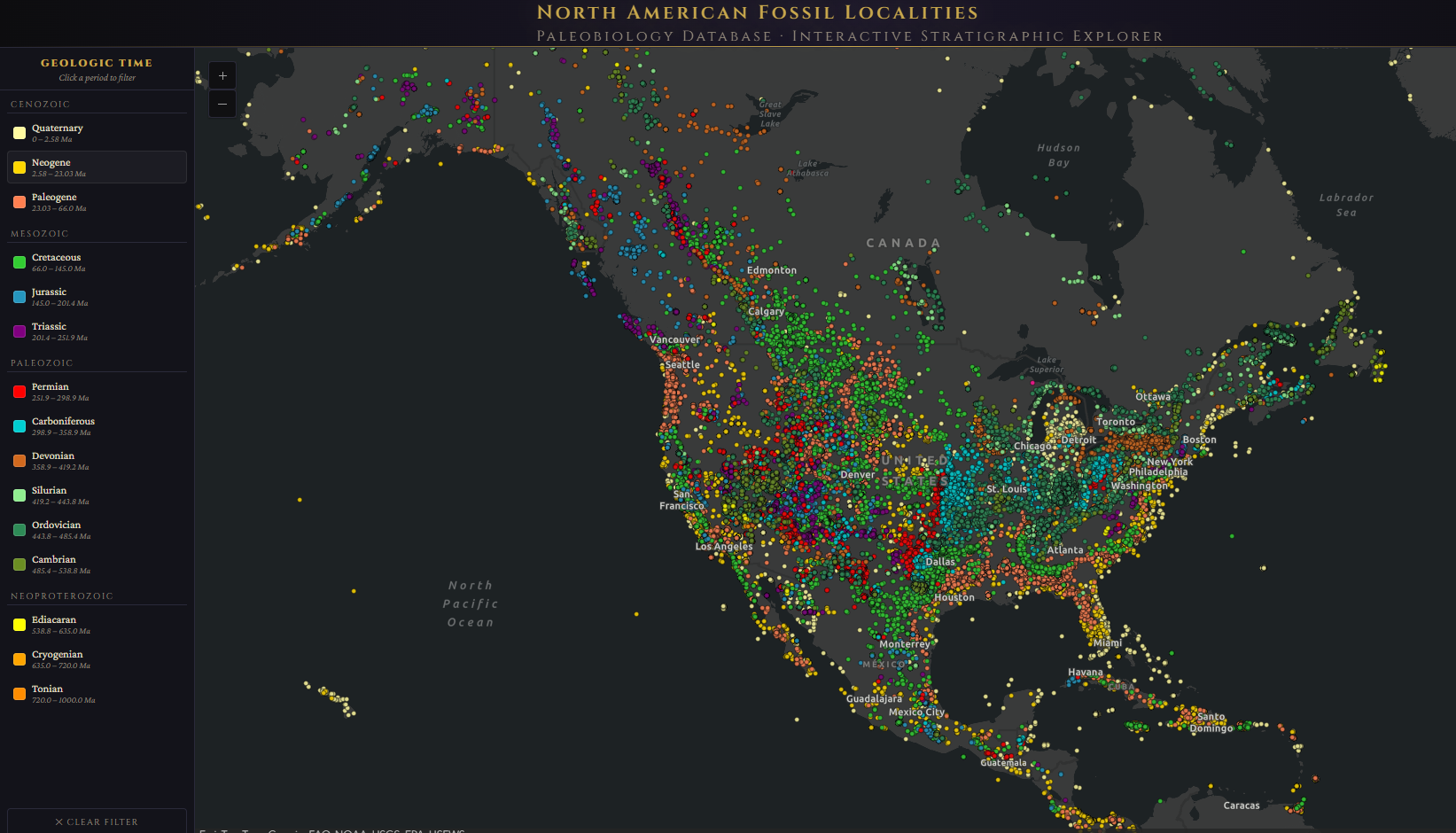Pick the Cambrian period entry
This screenshot has width=1456, height=833.
[97, 564]
